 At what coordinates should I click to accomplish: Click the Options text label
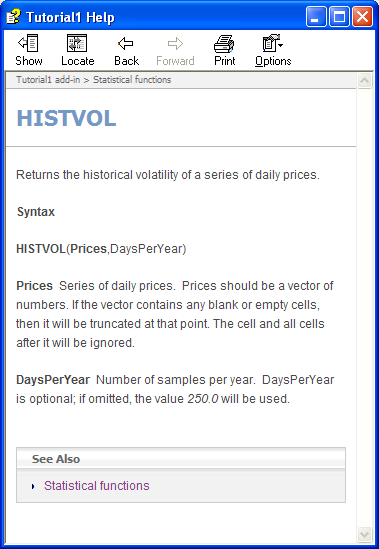[273, 61]
